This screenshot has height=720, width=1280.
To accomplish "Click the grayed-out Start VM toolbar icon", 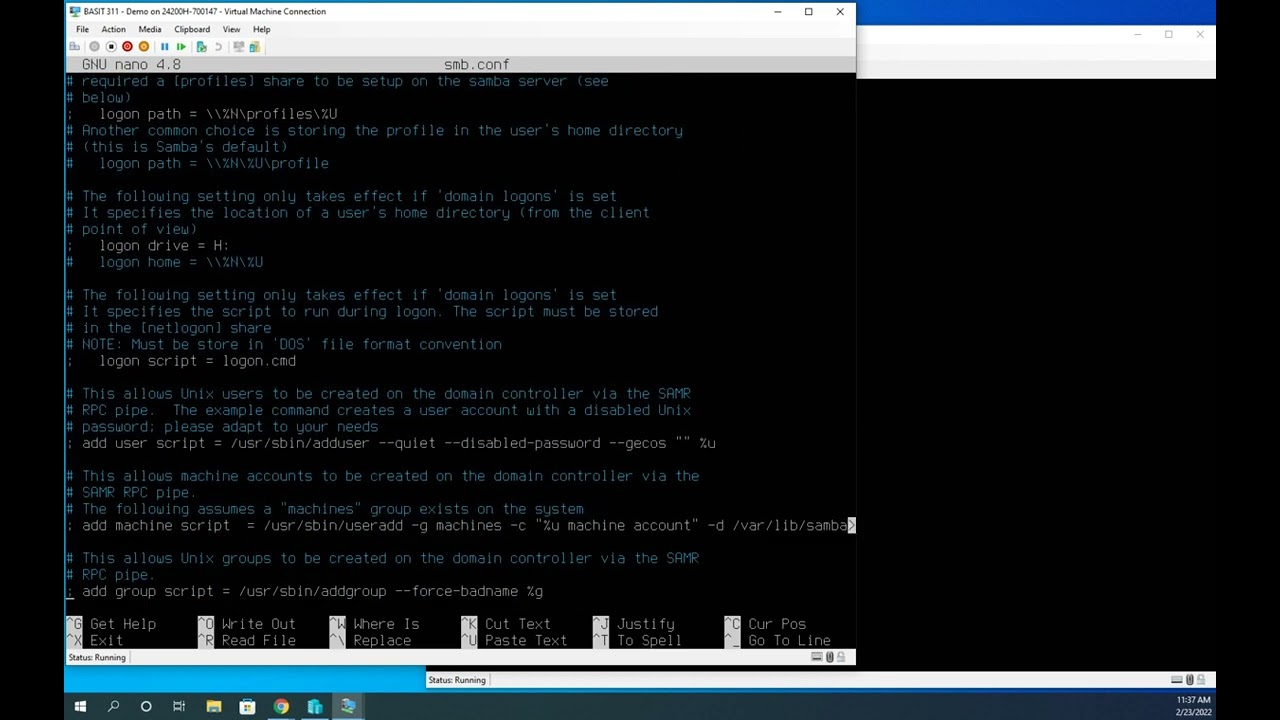I will click(94, 47).
